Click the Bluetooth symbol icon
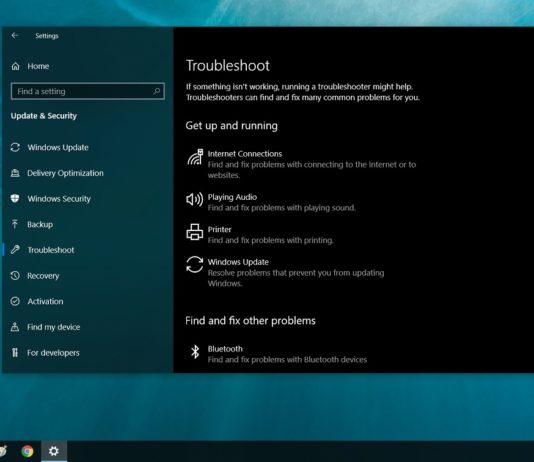The width and height of the screenshot is (534, 462). [195, 352]
